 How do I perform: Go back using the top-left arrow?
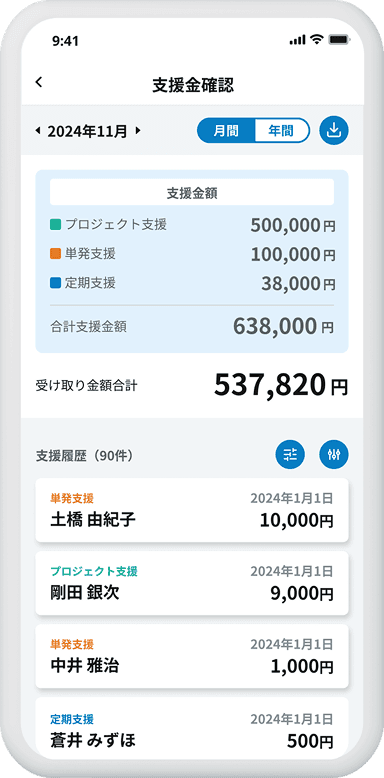[39, 82]
